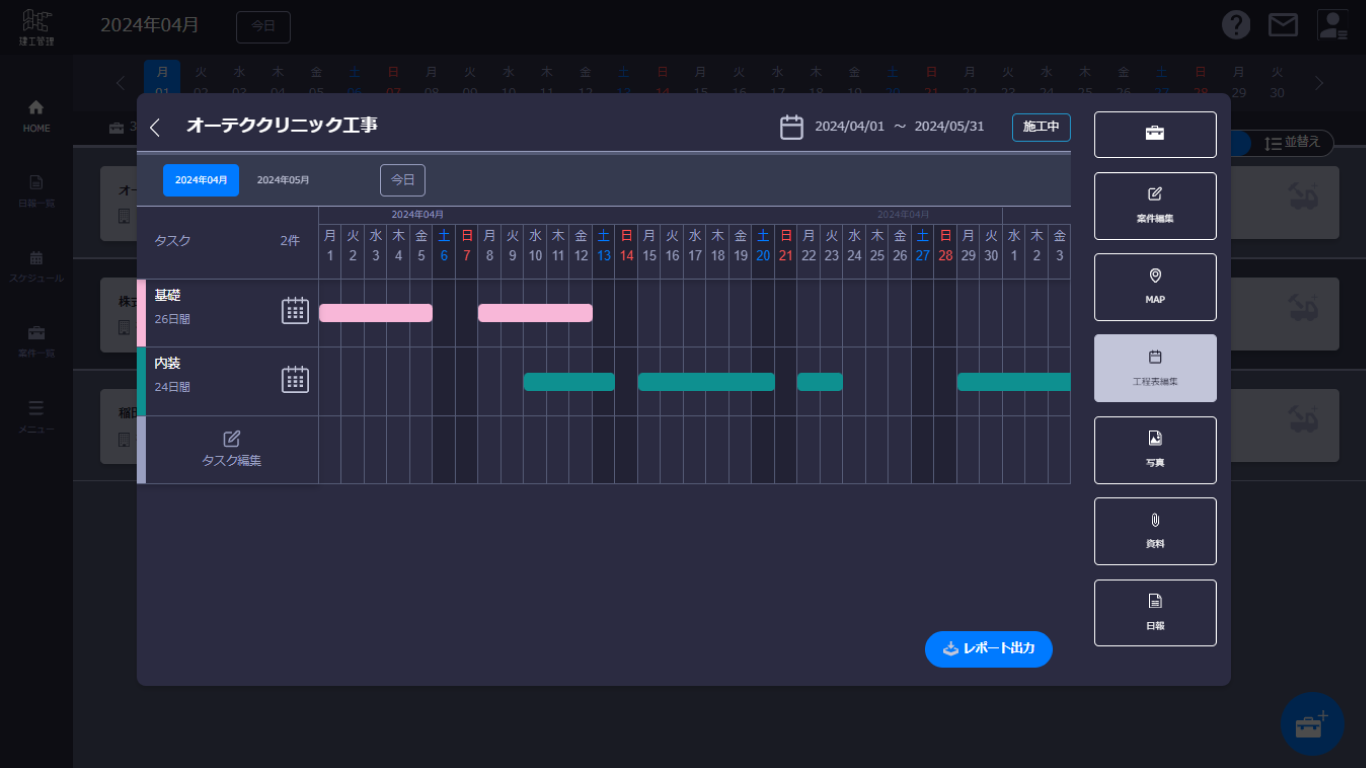Click day 1 Monday column header
This screenshot has width=1366, height=768.
(330, 245)
